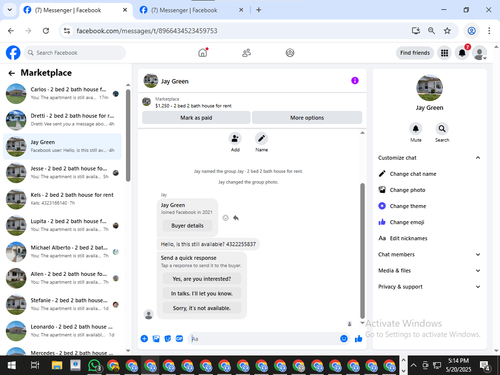Screen dimensions: 500x375
Task: Expand Media & files section
Action: [429, 270]
